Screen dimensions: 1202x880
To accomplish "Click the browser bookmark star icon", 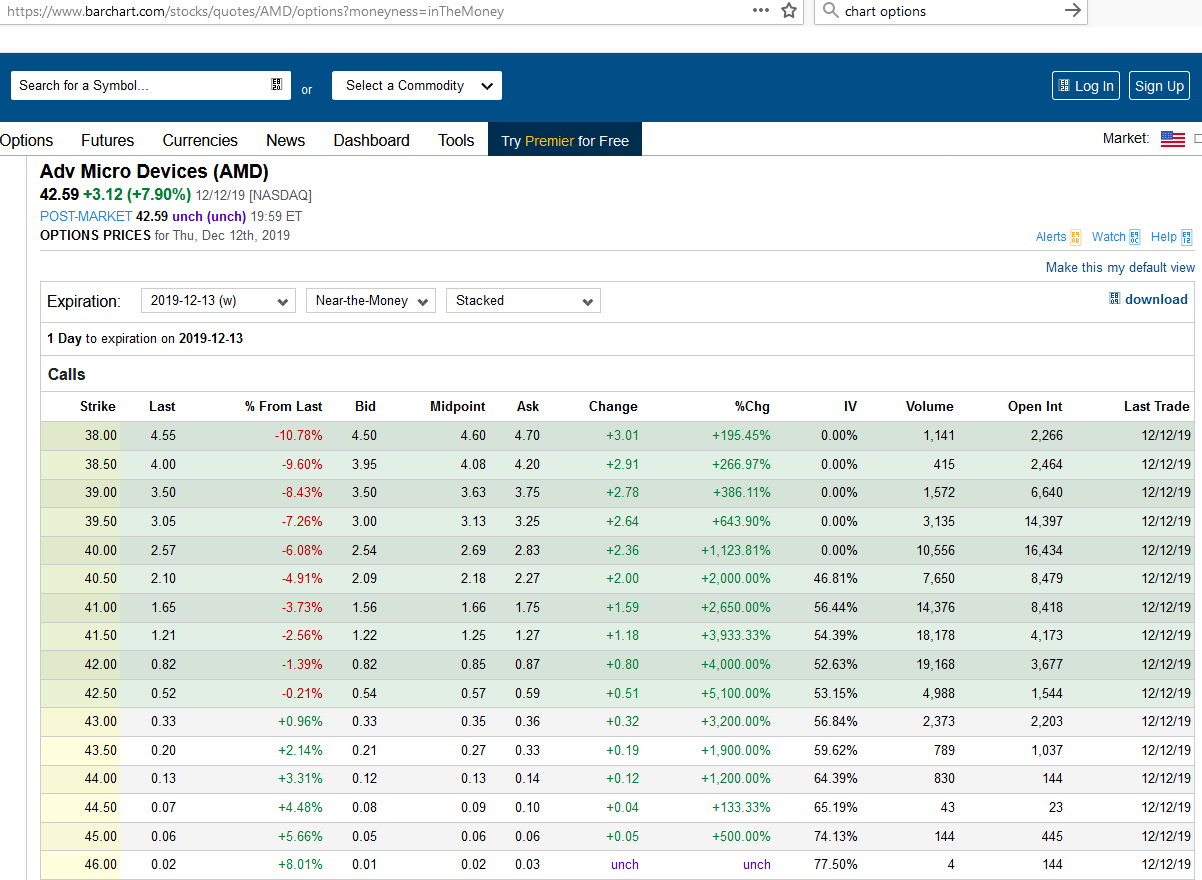I will pyautogui.click(x=789, y=11).
